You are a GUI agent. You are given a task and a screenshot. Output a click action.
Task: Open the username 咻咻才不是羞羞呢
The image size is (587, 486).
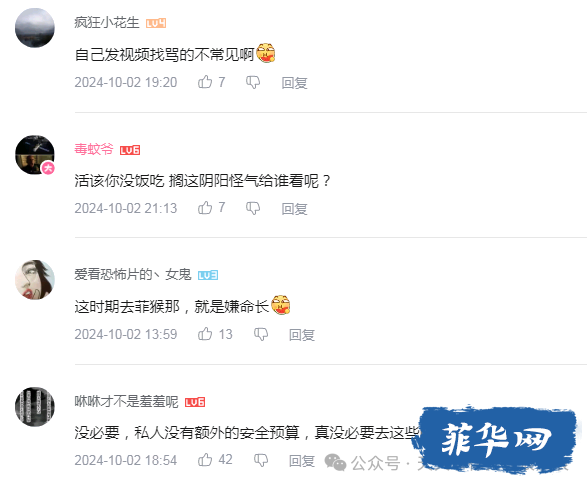tap(127, 401)
